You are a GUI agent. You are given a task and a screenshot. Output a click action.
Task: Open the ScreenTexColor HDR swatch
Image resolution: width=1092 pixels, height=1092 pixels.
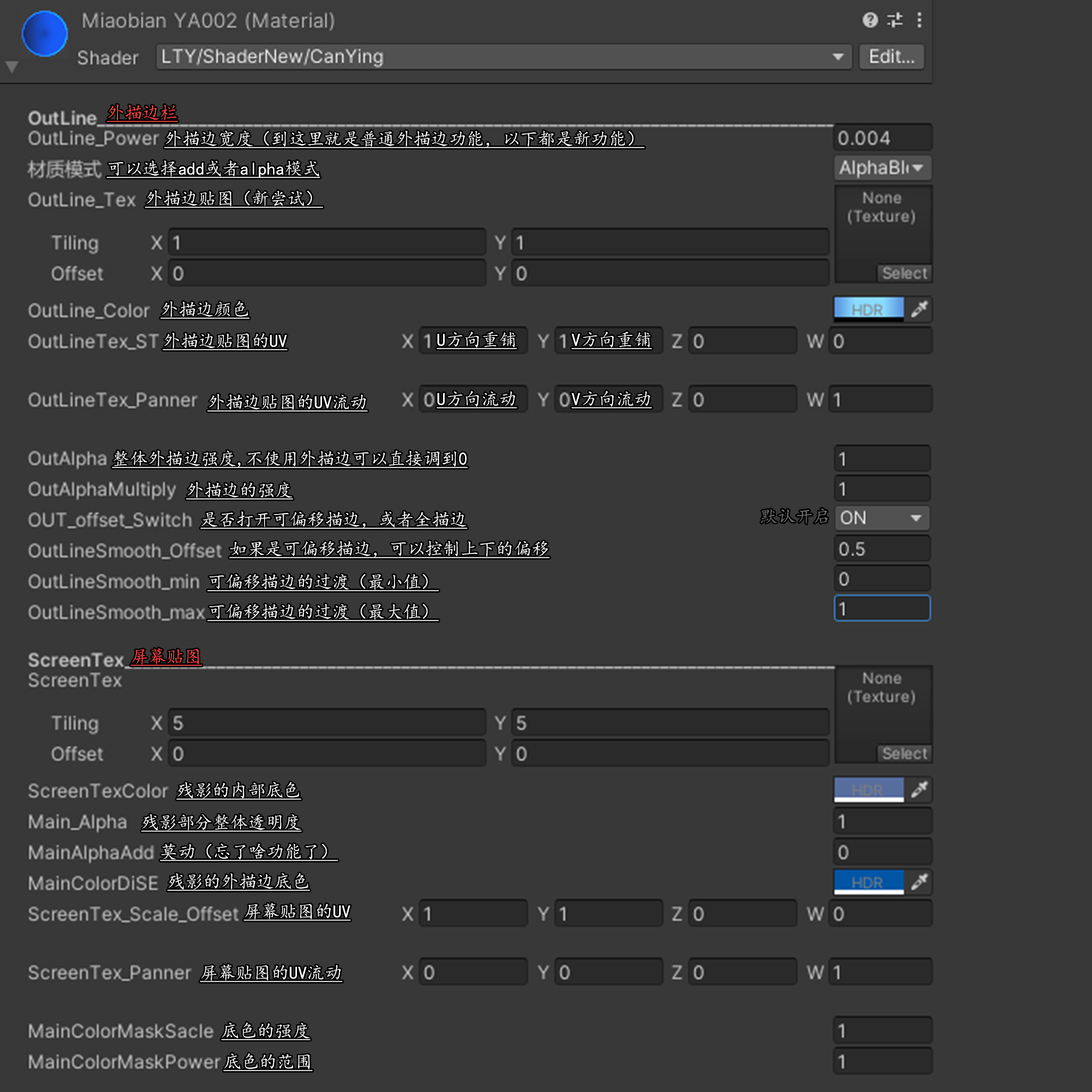[868, 789]
